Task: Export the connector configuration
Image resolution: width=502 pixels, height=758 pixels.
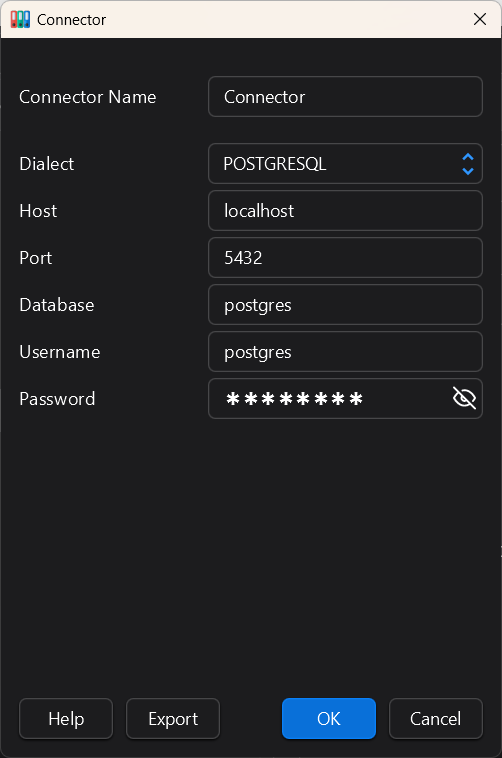Action: [173, 718]
